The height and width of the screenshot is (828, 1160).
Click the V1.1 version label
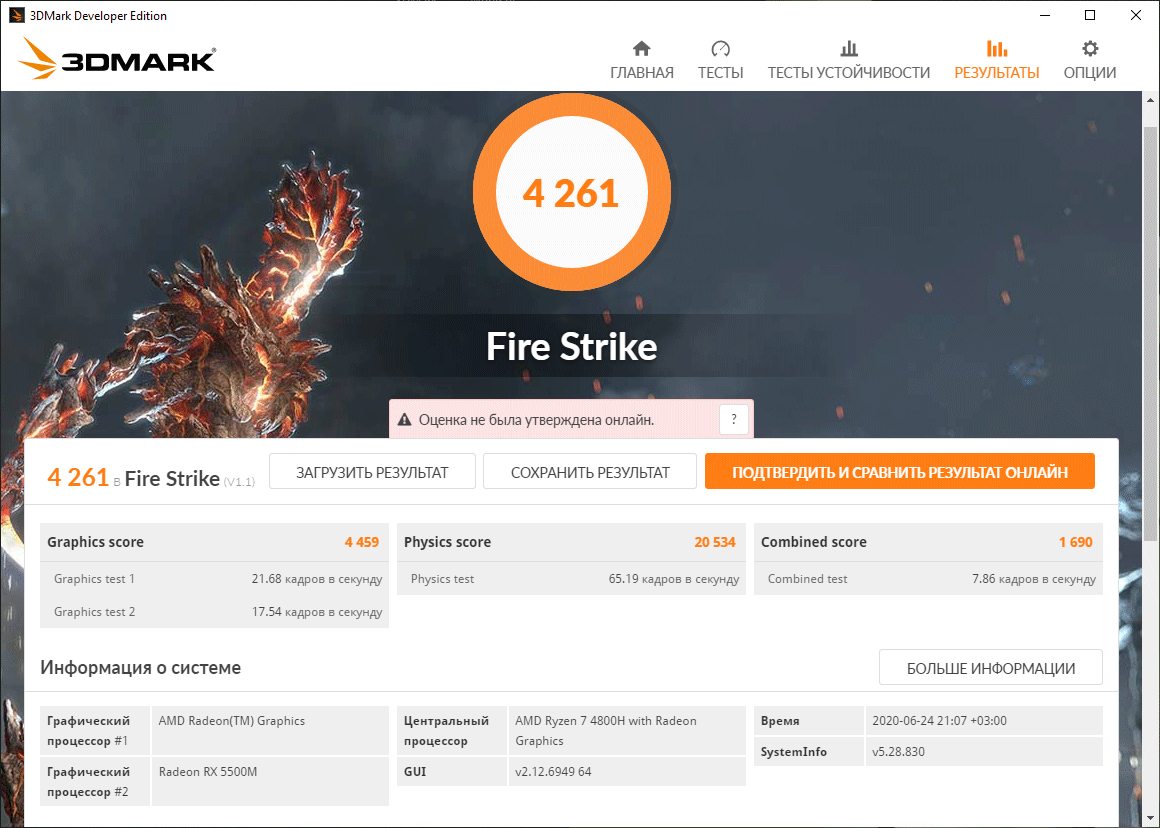tap(239, 482)
